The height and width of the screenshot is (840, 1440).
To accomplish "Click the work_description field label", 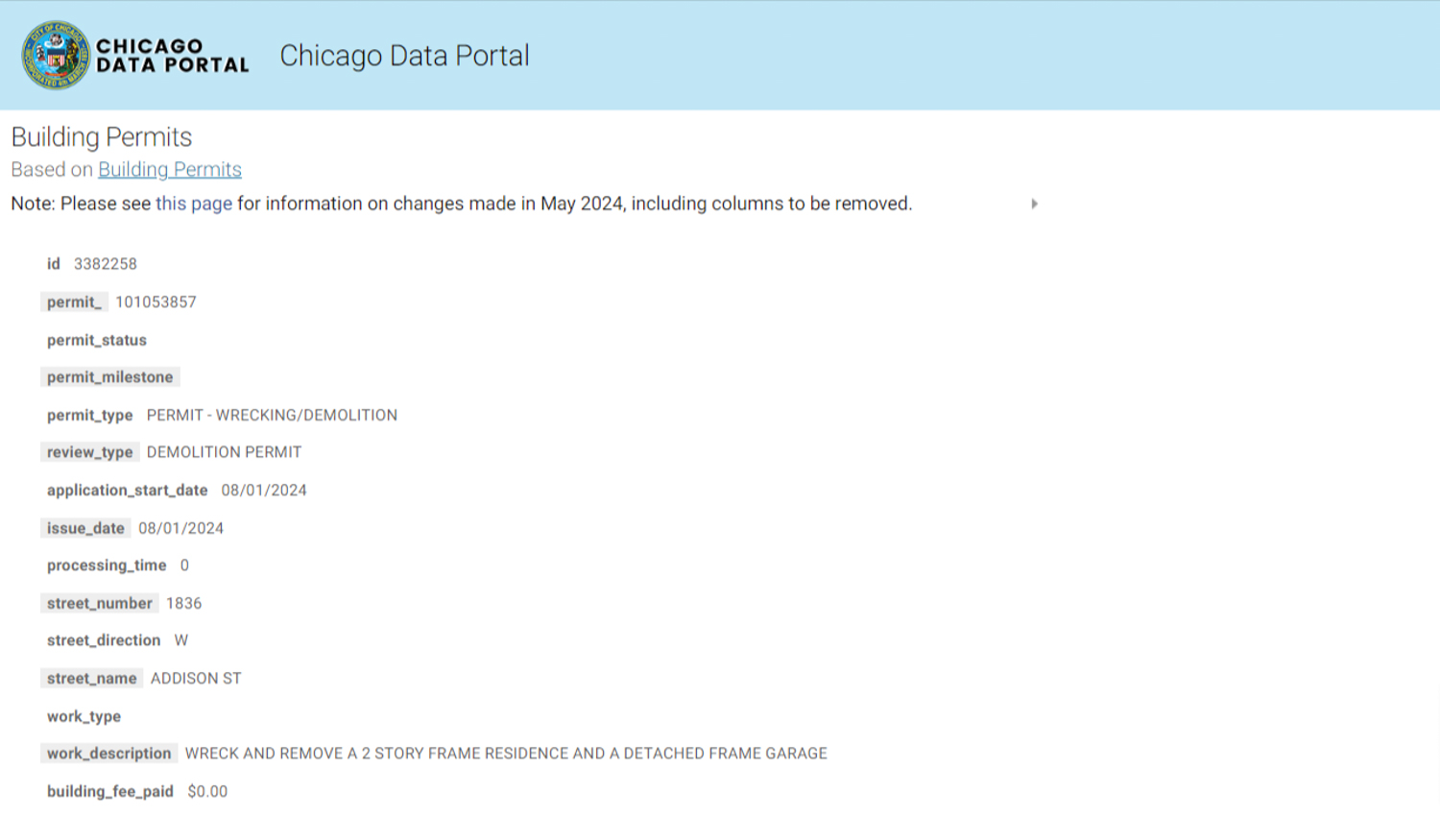I will pos(109,754).
